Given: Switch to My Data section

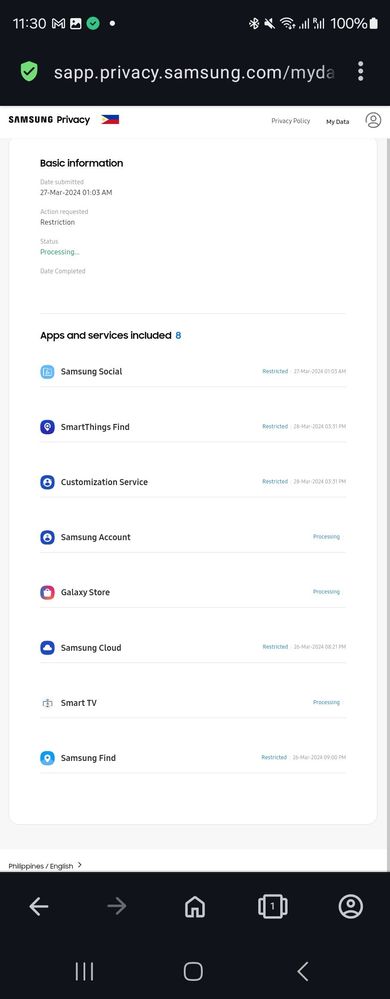Looking at the screenshot, I should coord(338,121).
